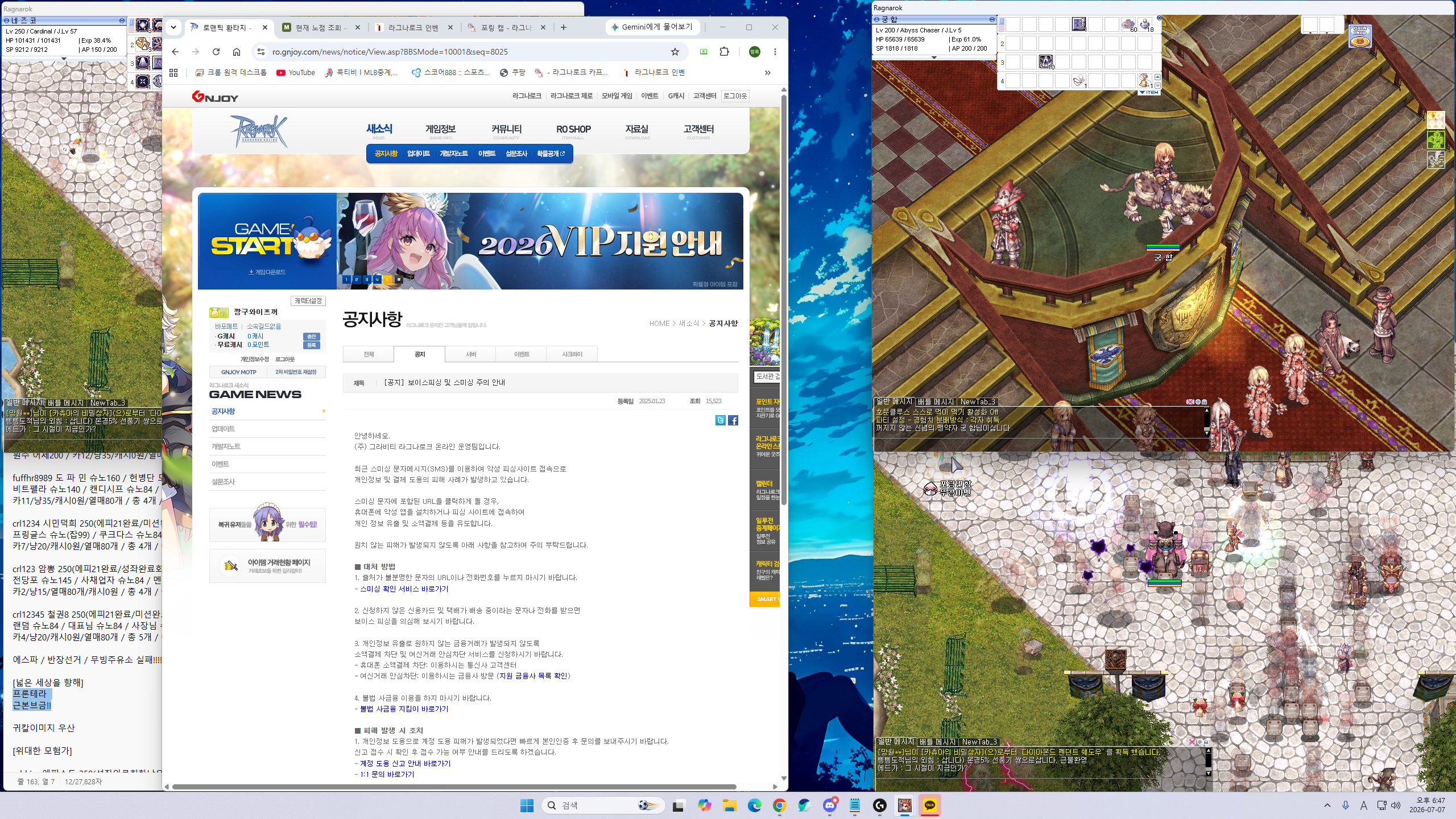1456x819 pixels.
Task: Open the Notepad app from the taskbar
Action: [x=855, y=805]
